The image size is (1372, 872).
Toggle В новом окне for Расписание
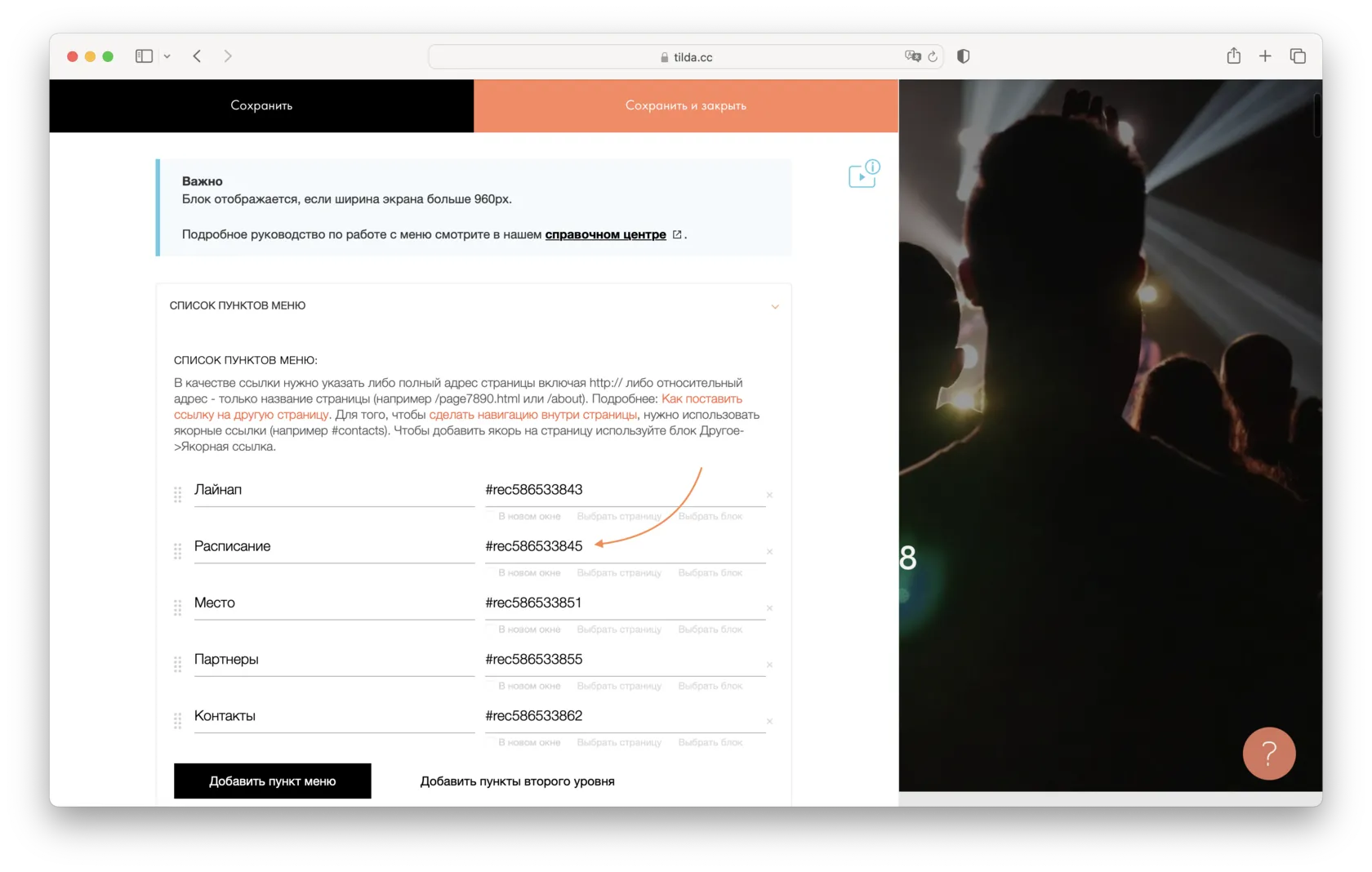[x=529, y=573]
